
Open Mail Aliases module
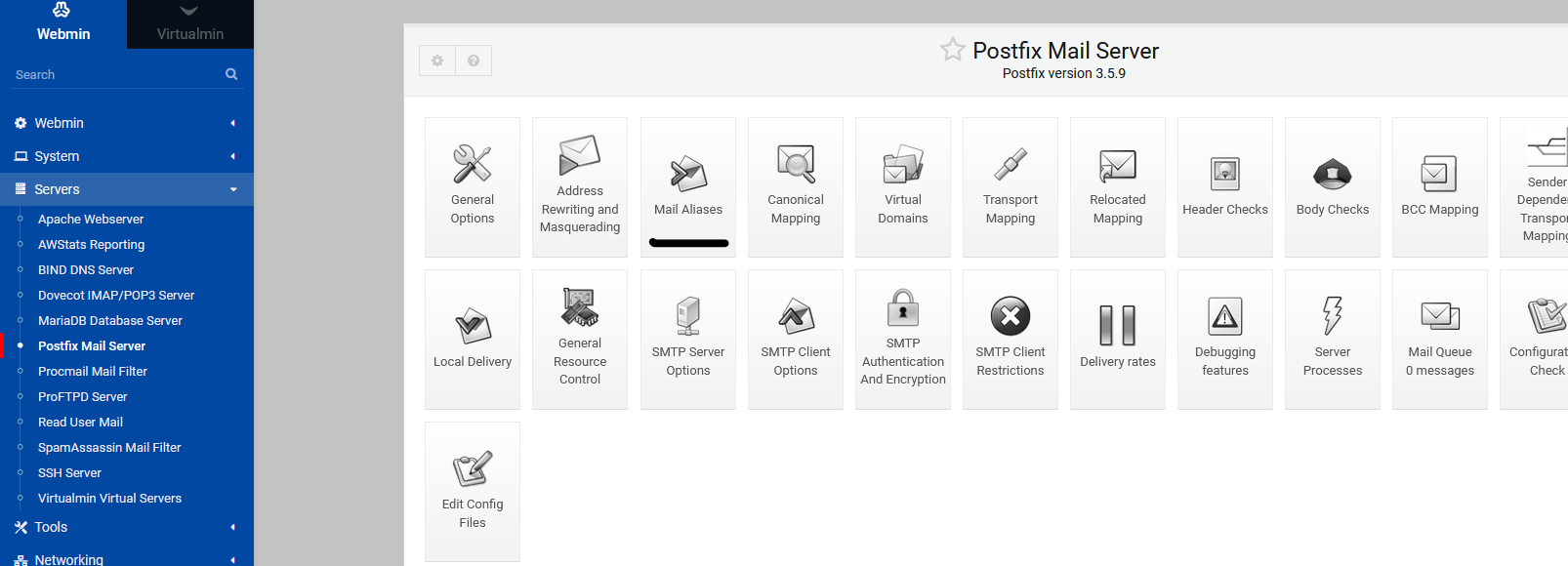(x=688, y=187)
